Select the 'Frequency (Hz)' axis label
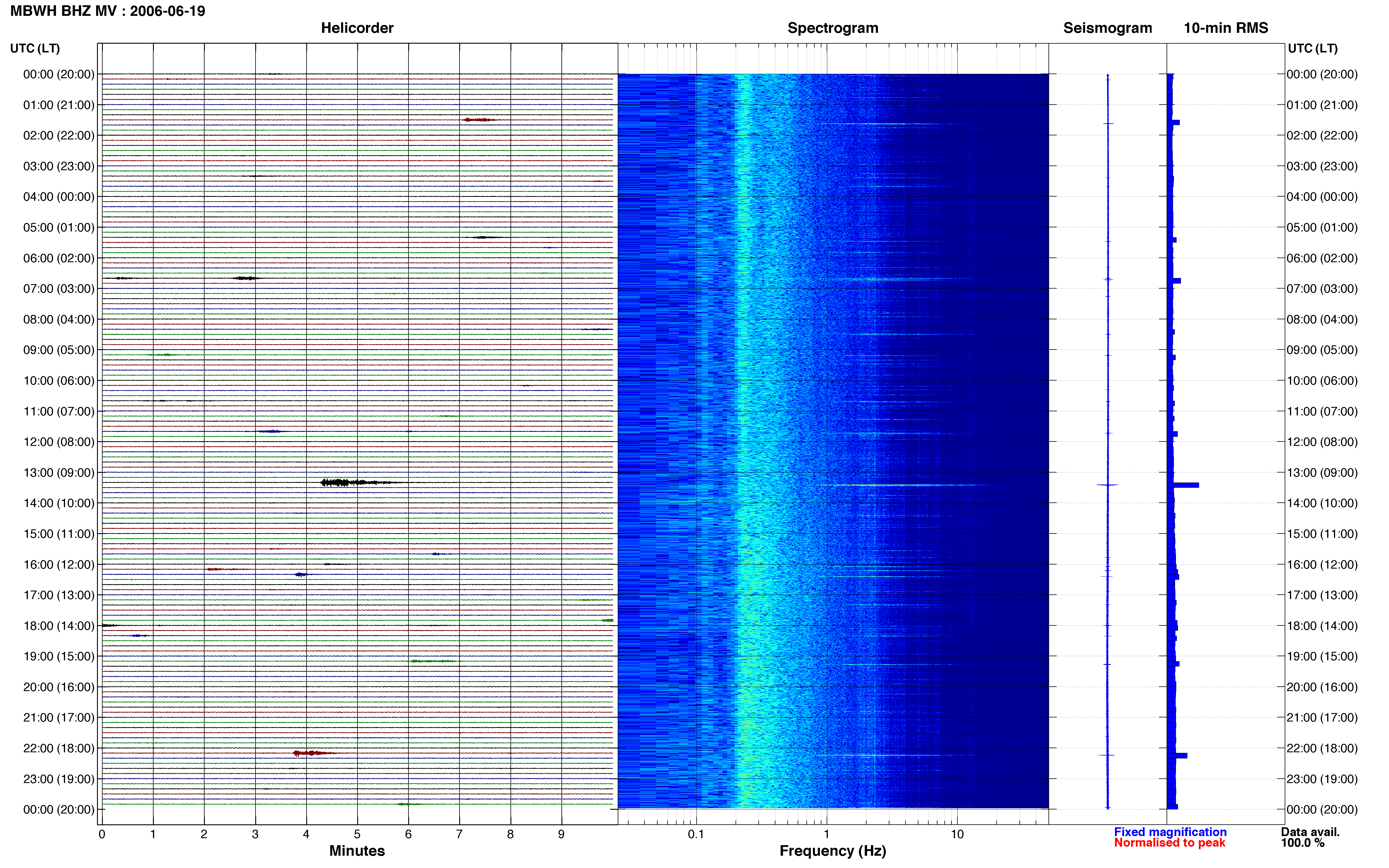The width and height of the screenshot is (1389, 868). 833,851
